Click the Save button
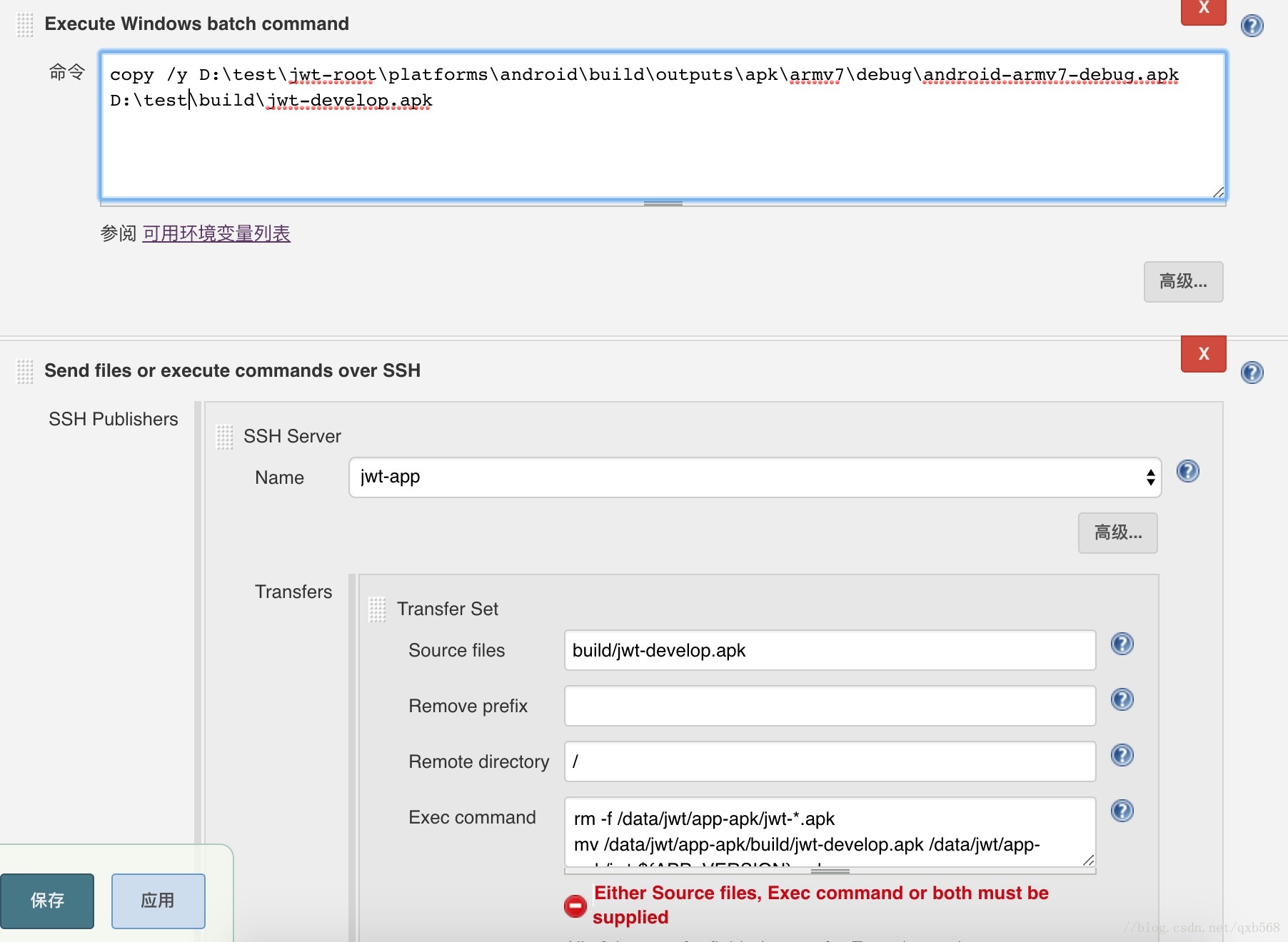 click(x=47, y=901)
